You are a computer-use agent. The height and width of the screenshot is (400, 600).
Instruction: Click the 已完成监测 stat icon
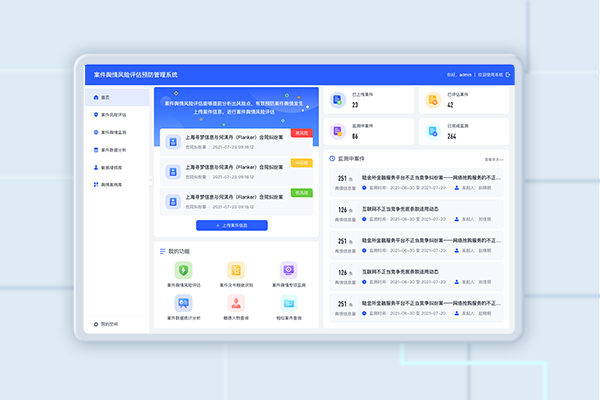432,130
